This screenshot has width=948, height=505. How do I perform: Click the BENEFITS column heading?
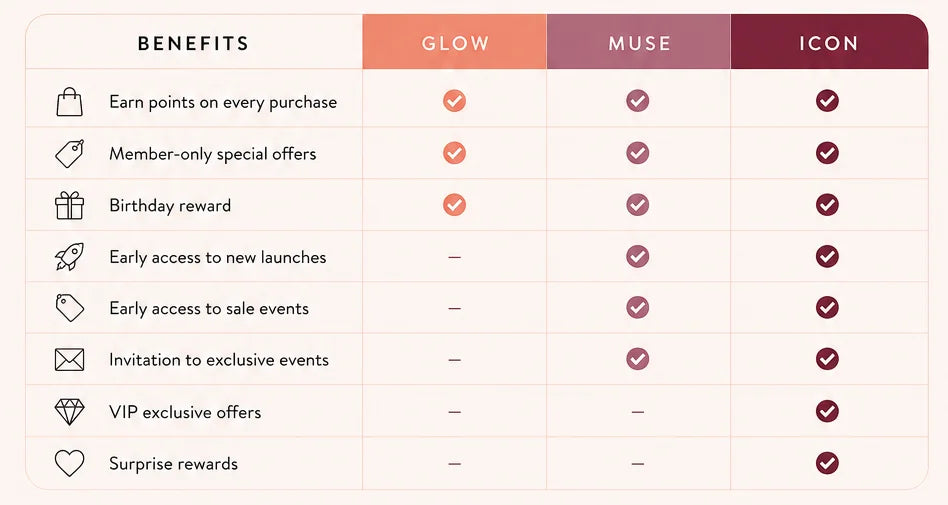point(193,44)
